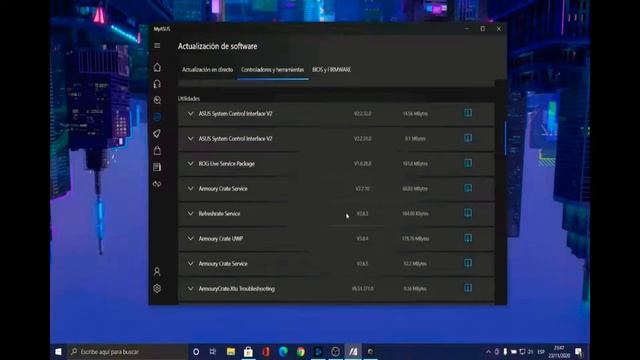This screenshot has width=640, height=360.
Task: Download the Refreshrate Service
Action: (468, 213)
